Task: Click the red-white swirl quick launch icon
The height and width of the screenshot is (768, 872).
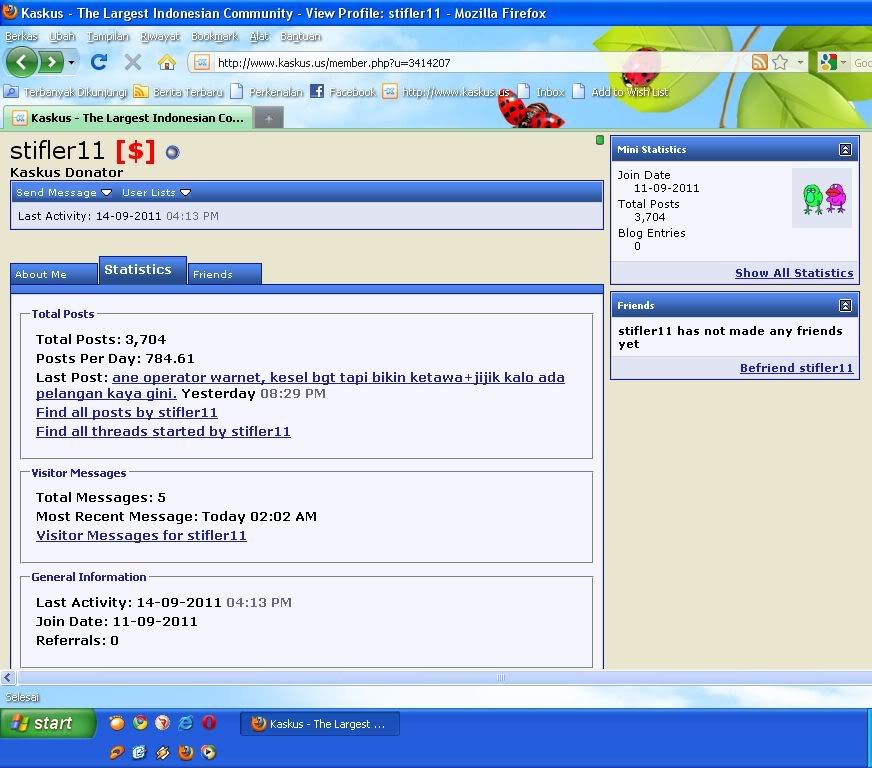Action: click(162, 722)
